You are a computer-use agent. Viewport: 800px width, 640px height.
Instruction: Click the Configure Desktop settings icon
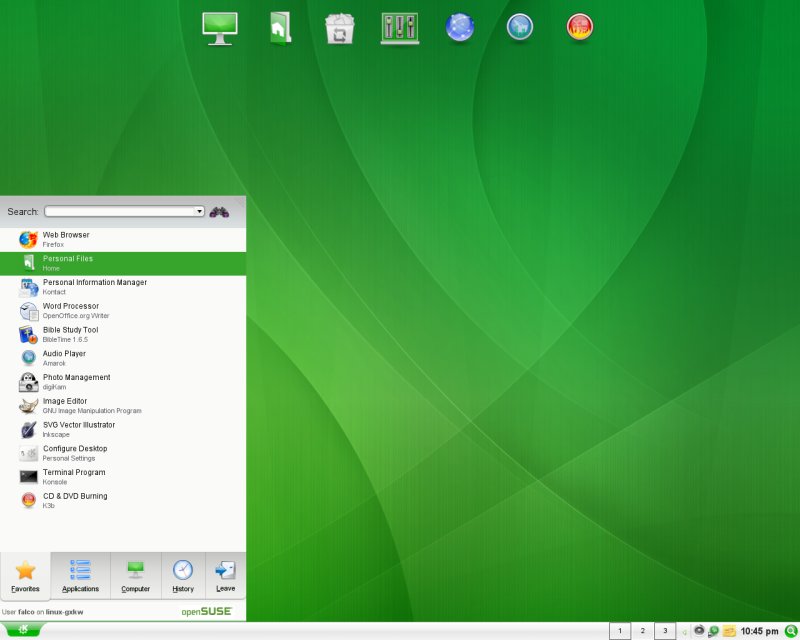coord(29,453)
